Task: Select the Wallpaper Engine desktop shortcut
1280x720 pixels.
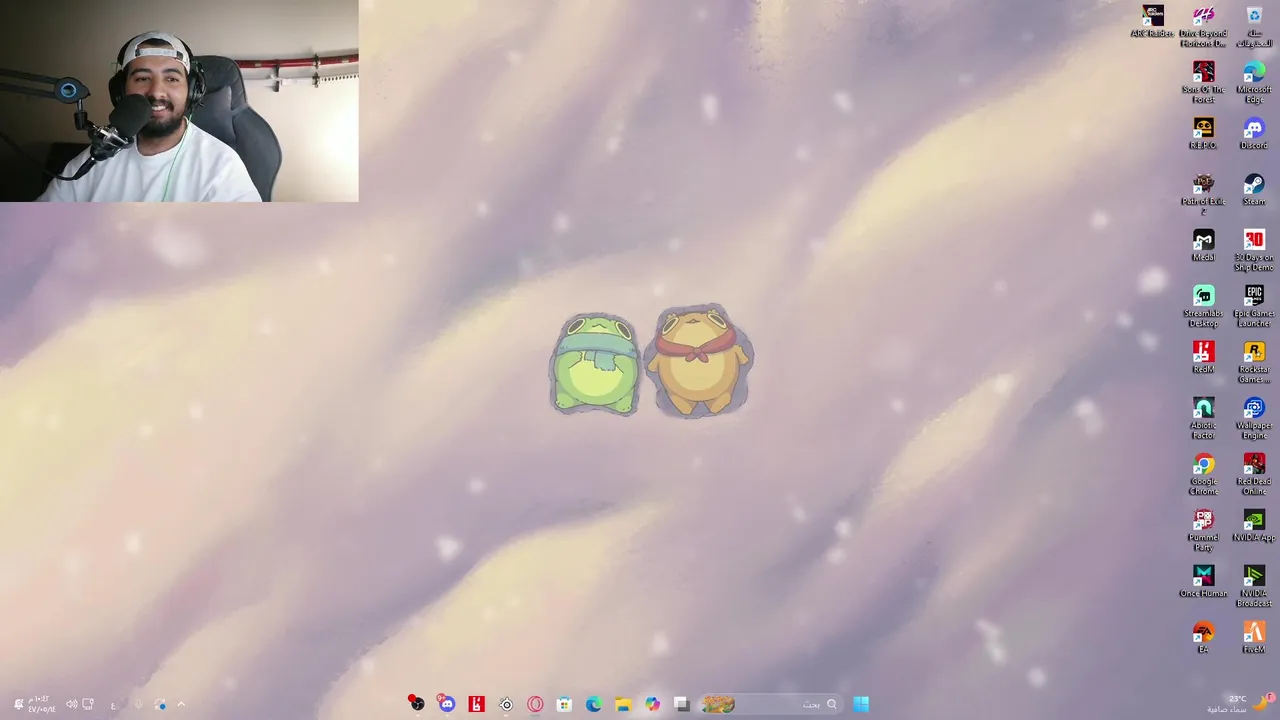Action: coord(1254,418)
